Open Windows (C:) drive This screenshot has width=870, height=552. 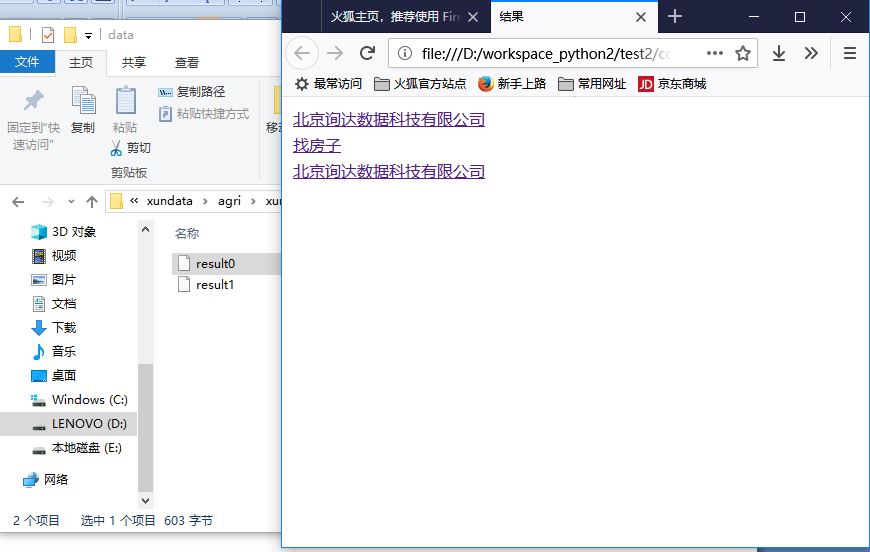click(79, 400)
